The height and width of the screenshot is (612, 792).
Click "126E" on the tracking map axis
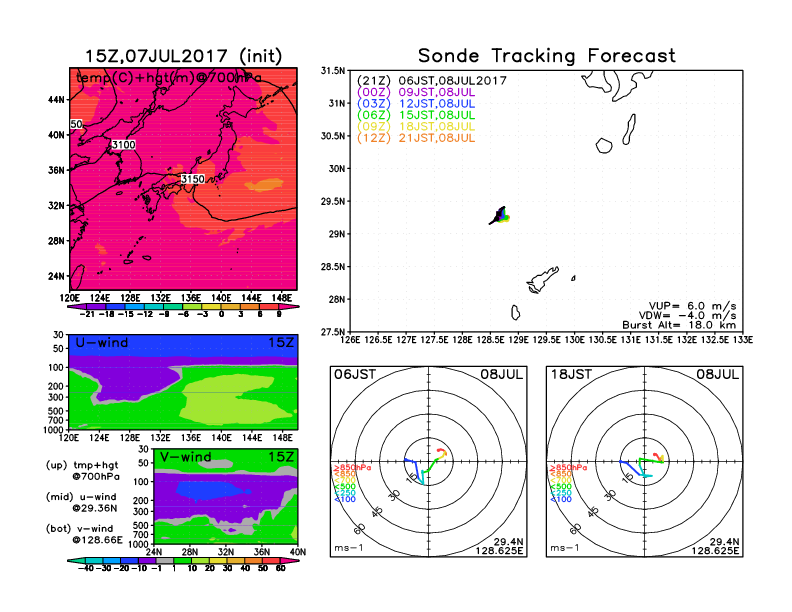point(350,340)
